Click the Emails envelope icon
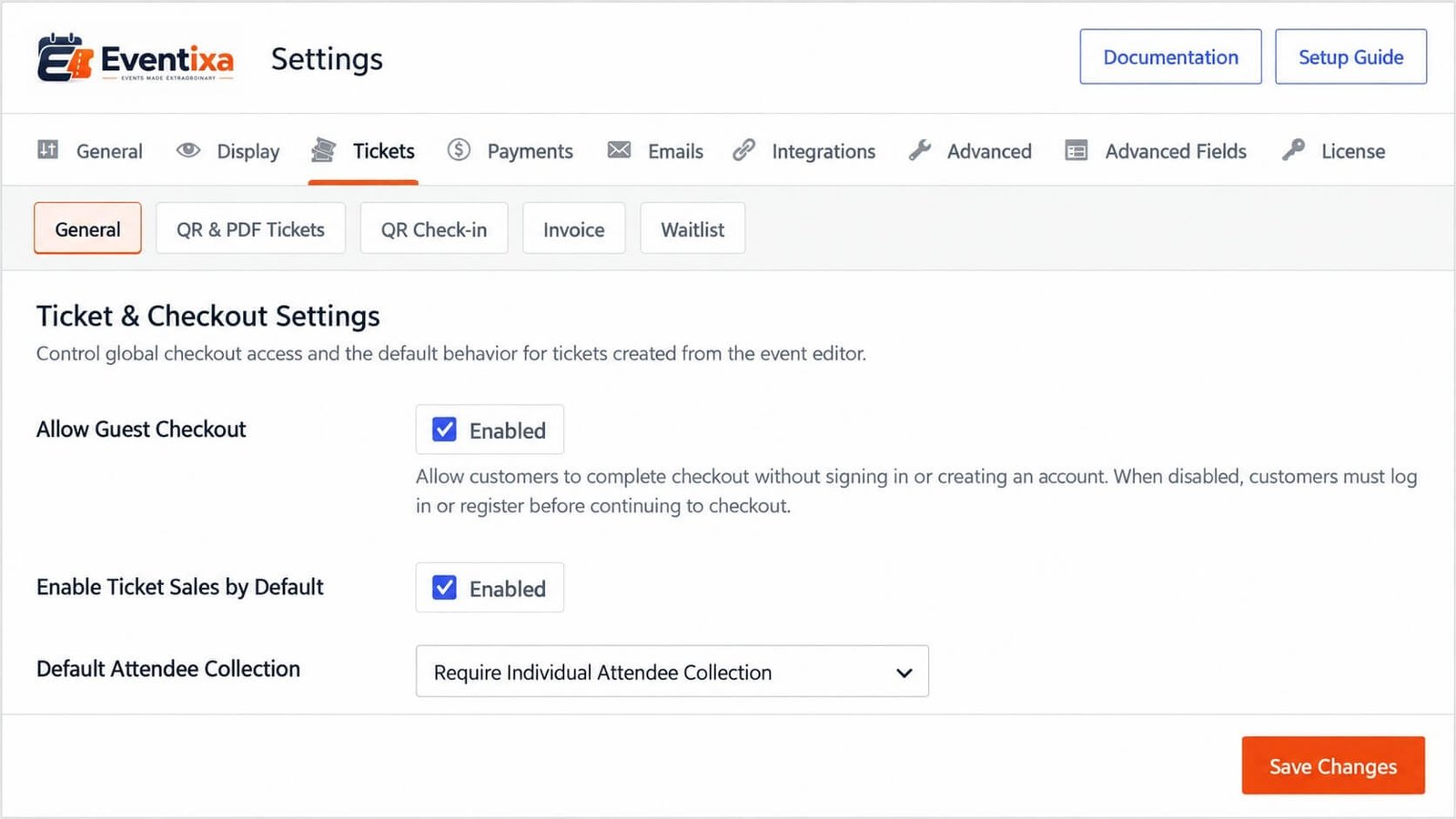Image resolution: width=1456 pixels, height=819 pixels. point(619,150)
